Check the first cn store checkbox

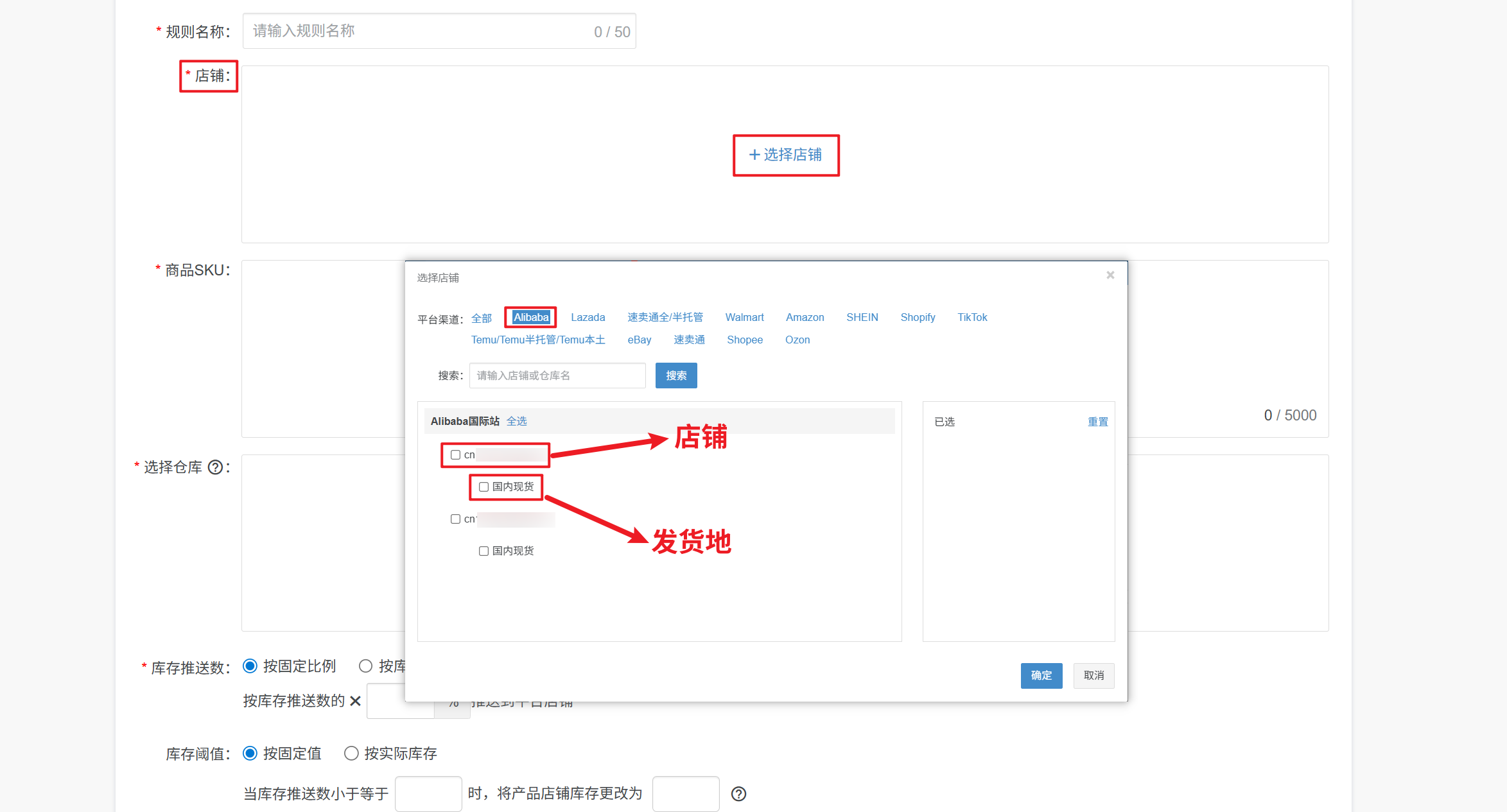(x=455, y=455)
